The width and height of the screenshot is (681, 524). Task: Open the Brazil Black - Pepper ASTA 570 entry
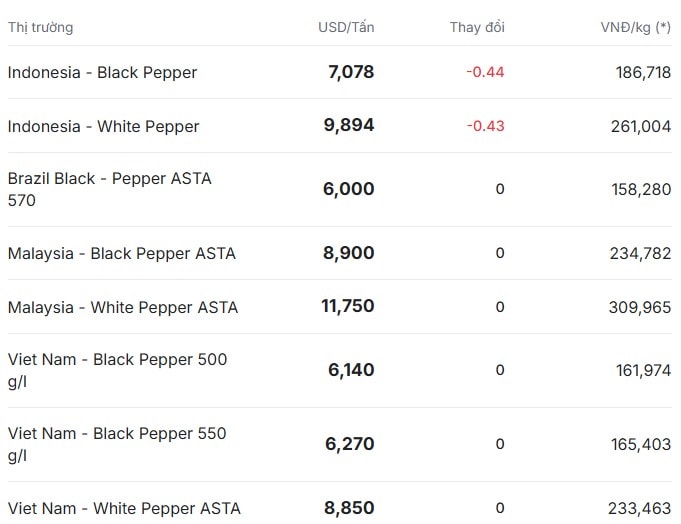click(109, 189)
